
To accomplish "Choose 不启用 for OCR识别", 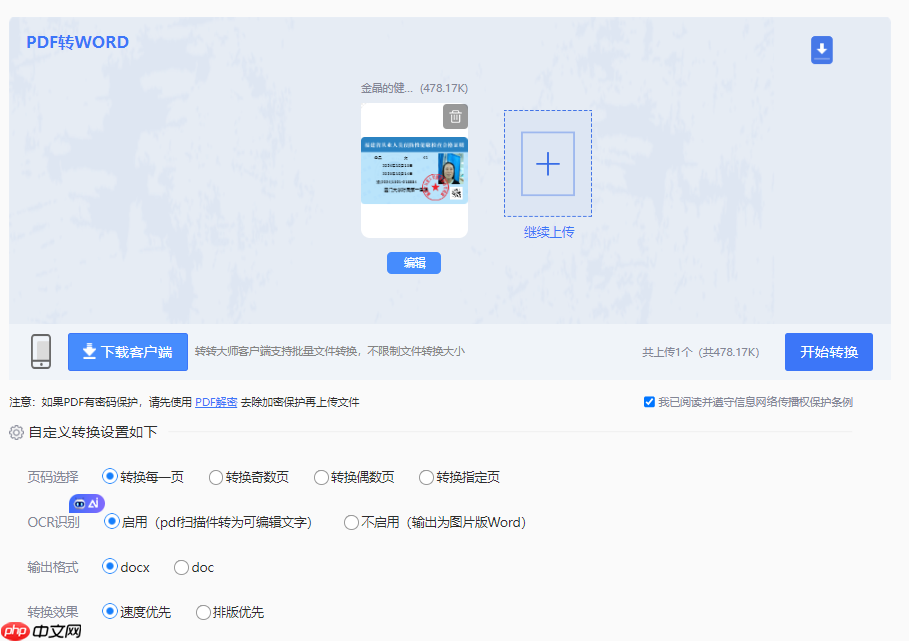I will 351,522.
